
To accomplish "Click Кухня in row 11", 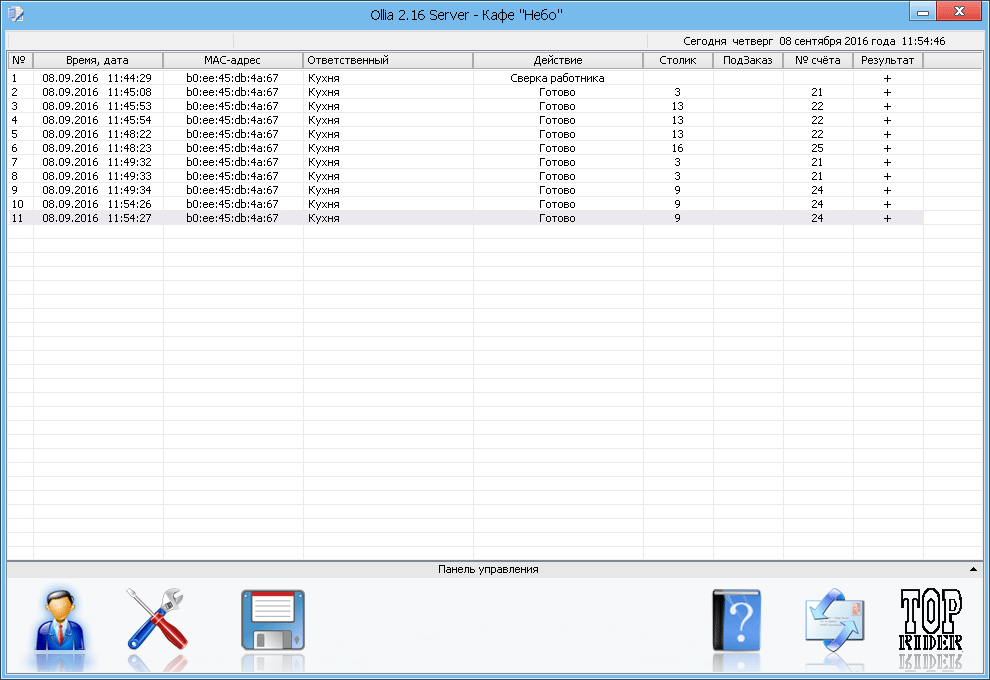I will coord(324,218).
